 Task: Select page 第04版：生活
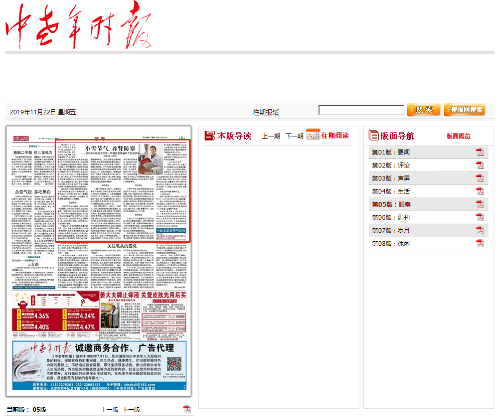(x=391, y=191)
